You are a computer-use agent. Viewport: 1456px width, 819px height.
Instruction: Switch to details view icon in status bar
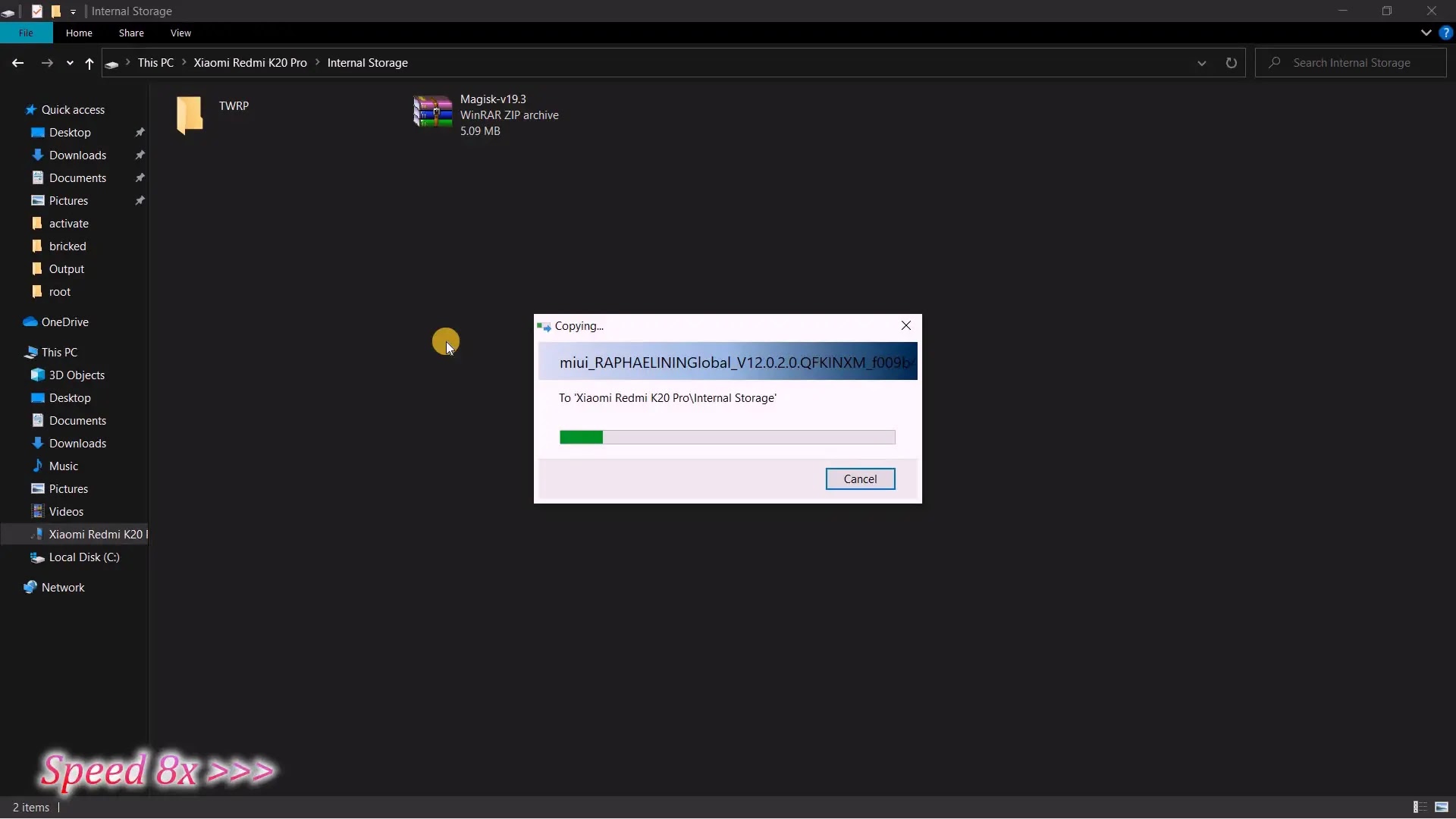pyautogui.click(x=1420, y=807)
